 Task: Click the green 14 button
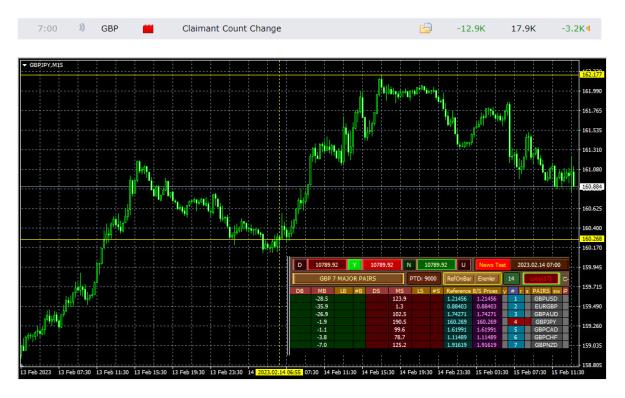click(511, 278)
